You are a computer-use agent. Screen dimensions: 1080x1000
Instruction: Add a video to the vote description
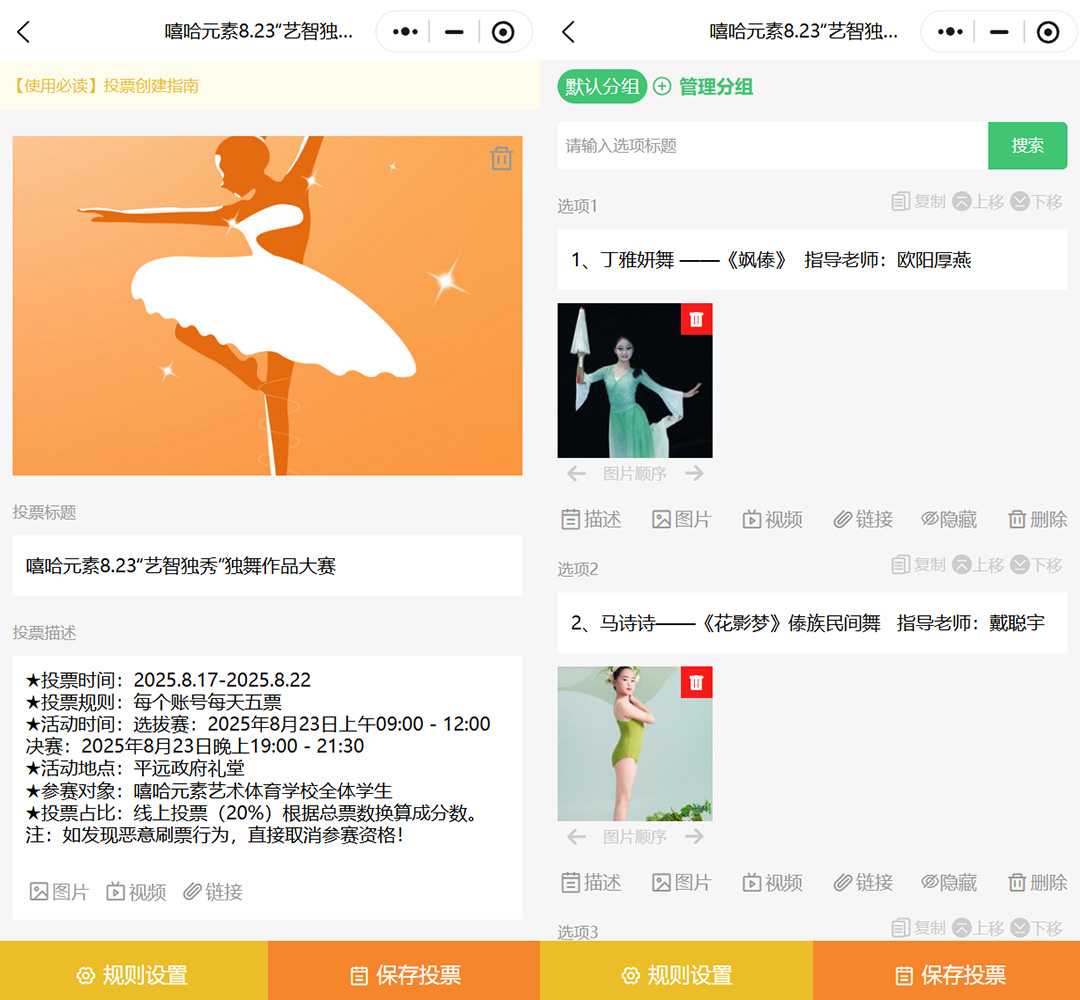[136, 892]
